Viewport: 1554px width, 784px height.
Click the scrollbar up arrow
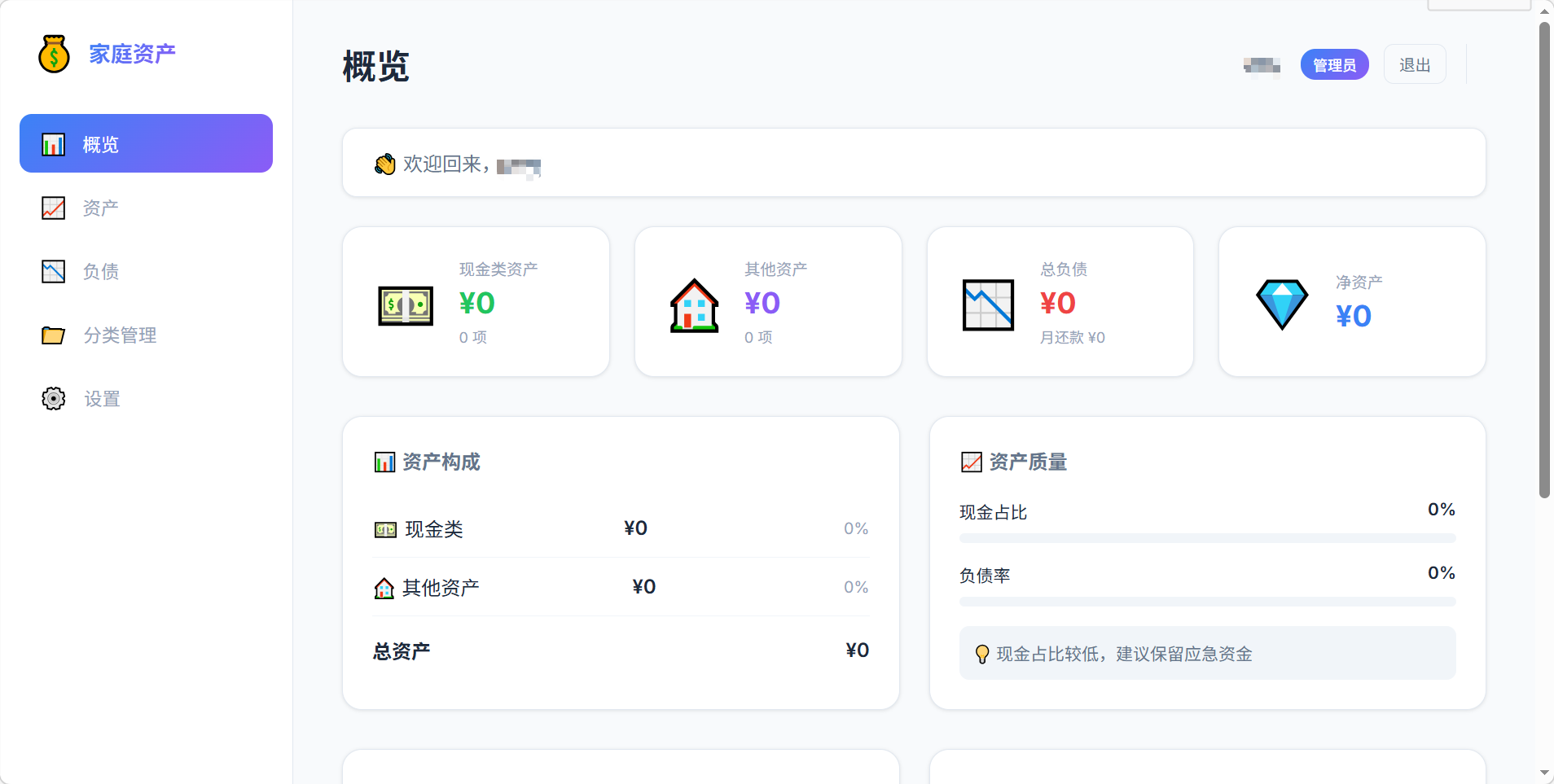coord(1544,11)
